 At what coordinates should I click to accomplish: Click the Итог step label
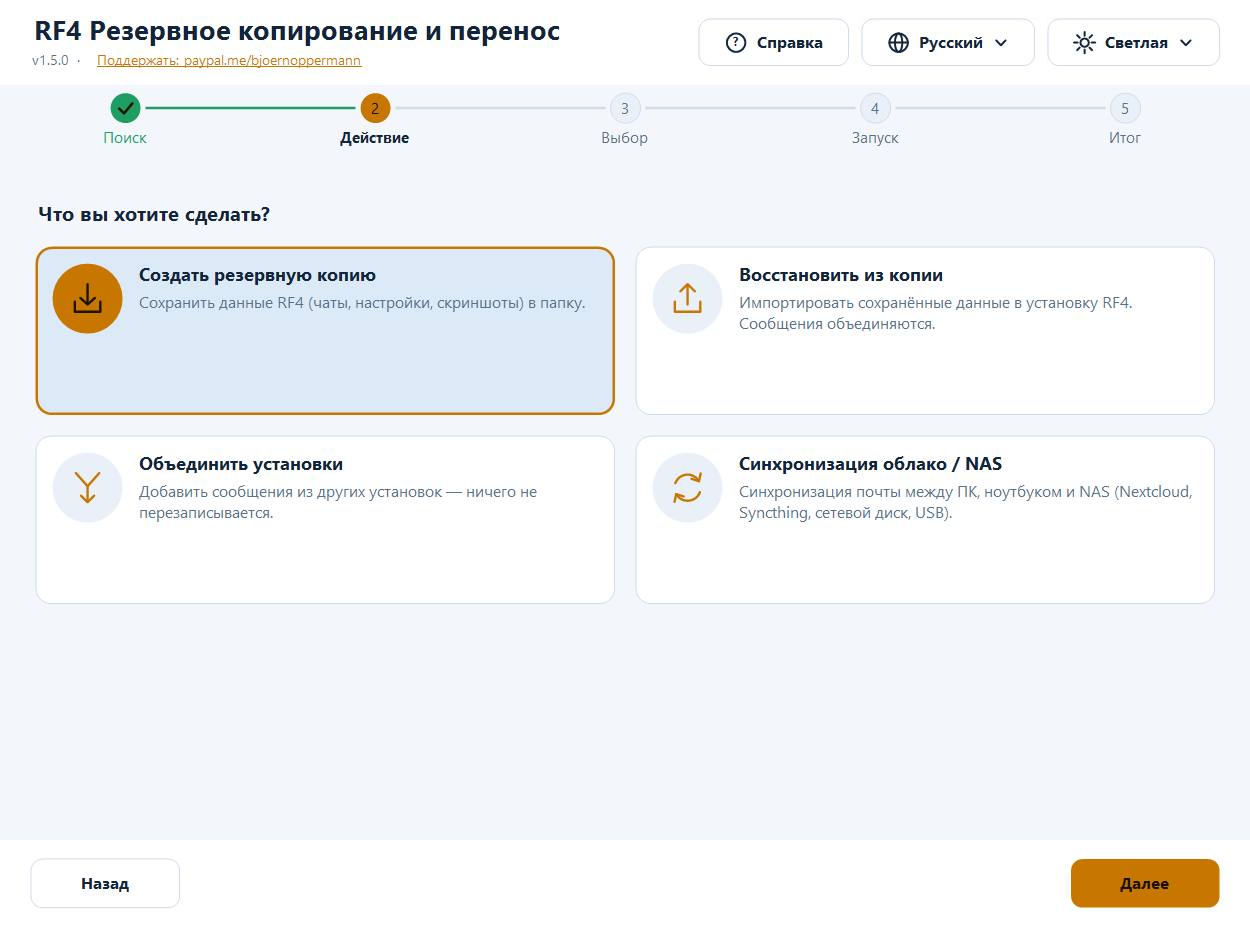pos(1125,138)
